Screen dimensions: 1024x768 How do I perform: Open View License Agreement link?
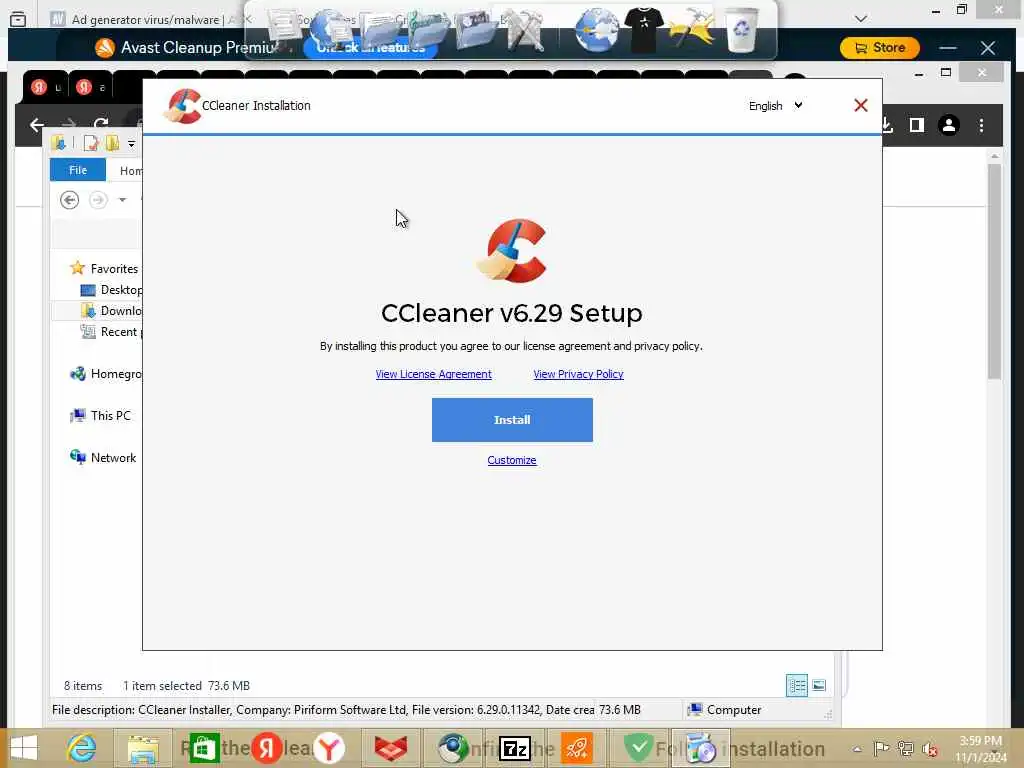(434, 374)
